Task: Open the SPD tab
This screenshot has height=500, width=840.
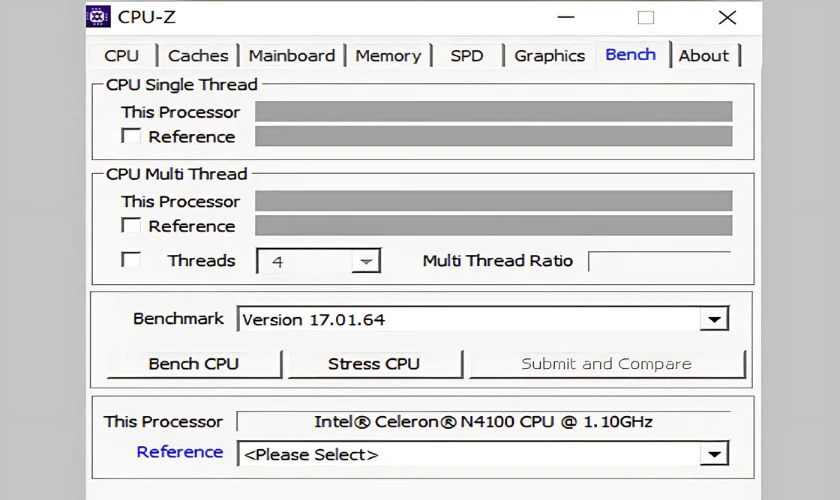Action: click(467, 56)
